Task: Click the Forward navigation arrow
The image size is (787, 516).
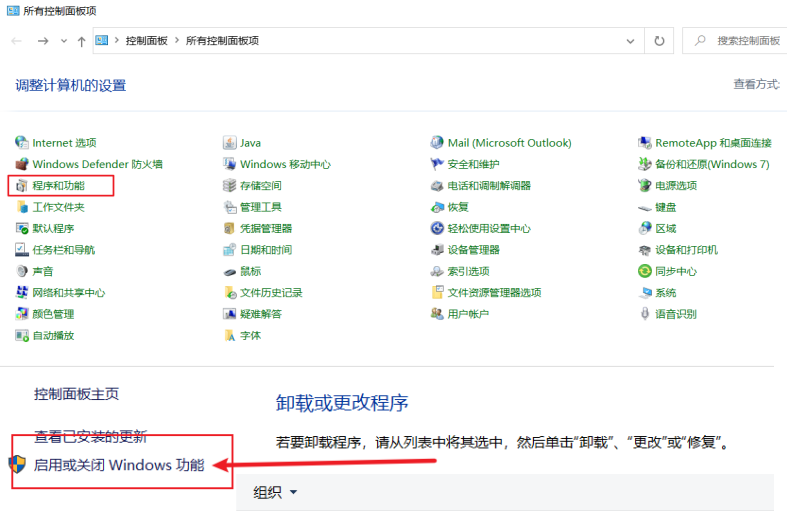Action: click(x=43, y=41)
